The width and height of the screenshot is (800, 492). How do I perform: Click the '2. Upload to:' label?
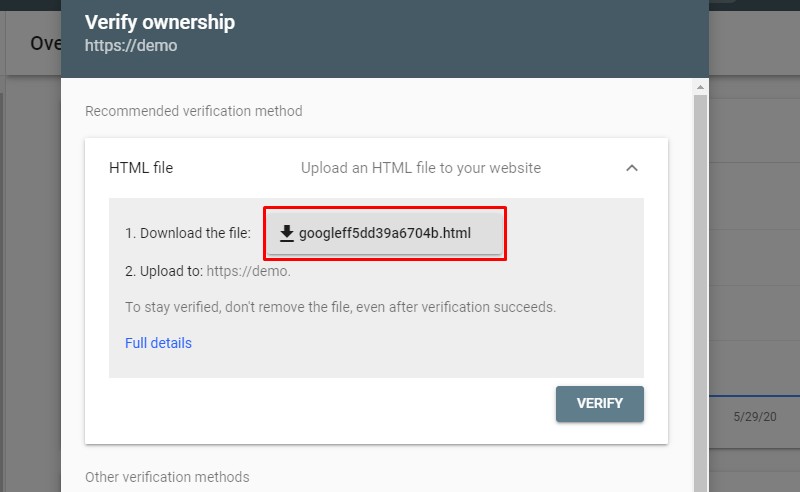point(164,271)
